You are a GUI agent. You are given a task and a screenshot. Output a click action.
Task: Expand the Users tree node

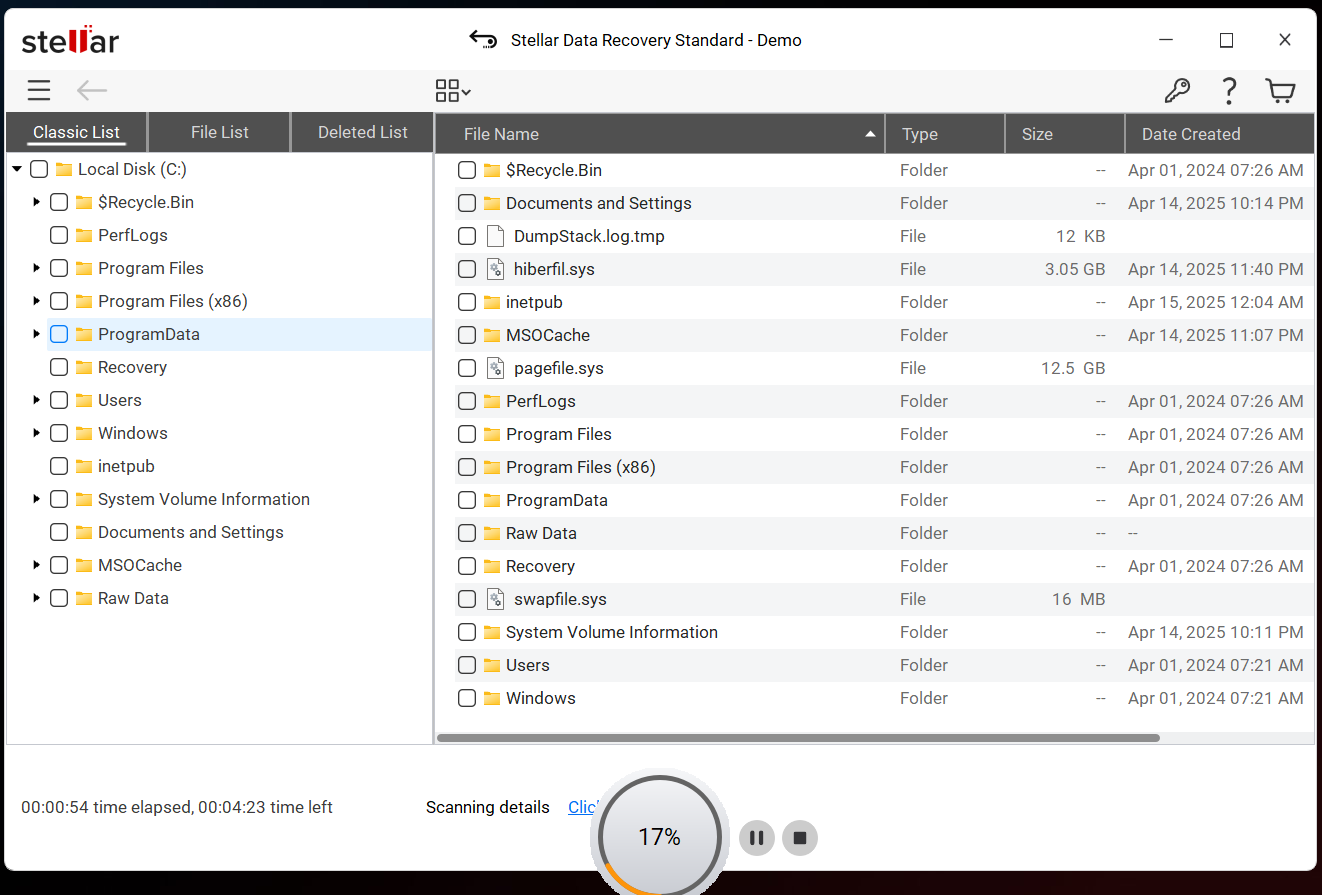pyautogui.click(x=37, y=400)
